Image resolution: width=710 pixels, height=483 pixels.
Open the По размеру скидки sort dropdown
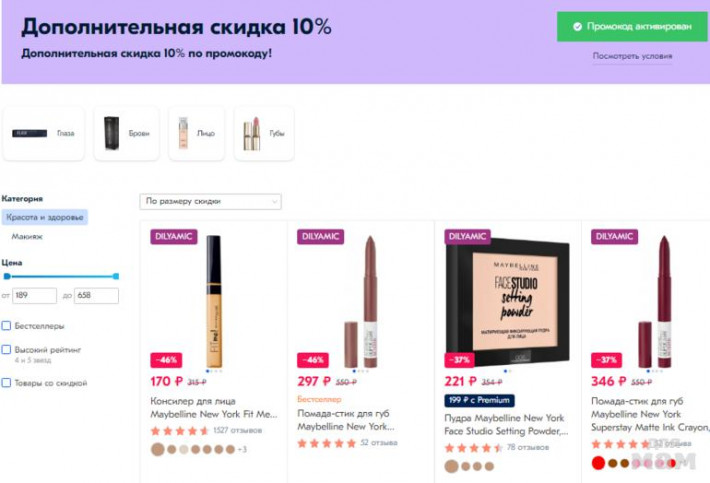click(211, 201)
